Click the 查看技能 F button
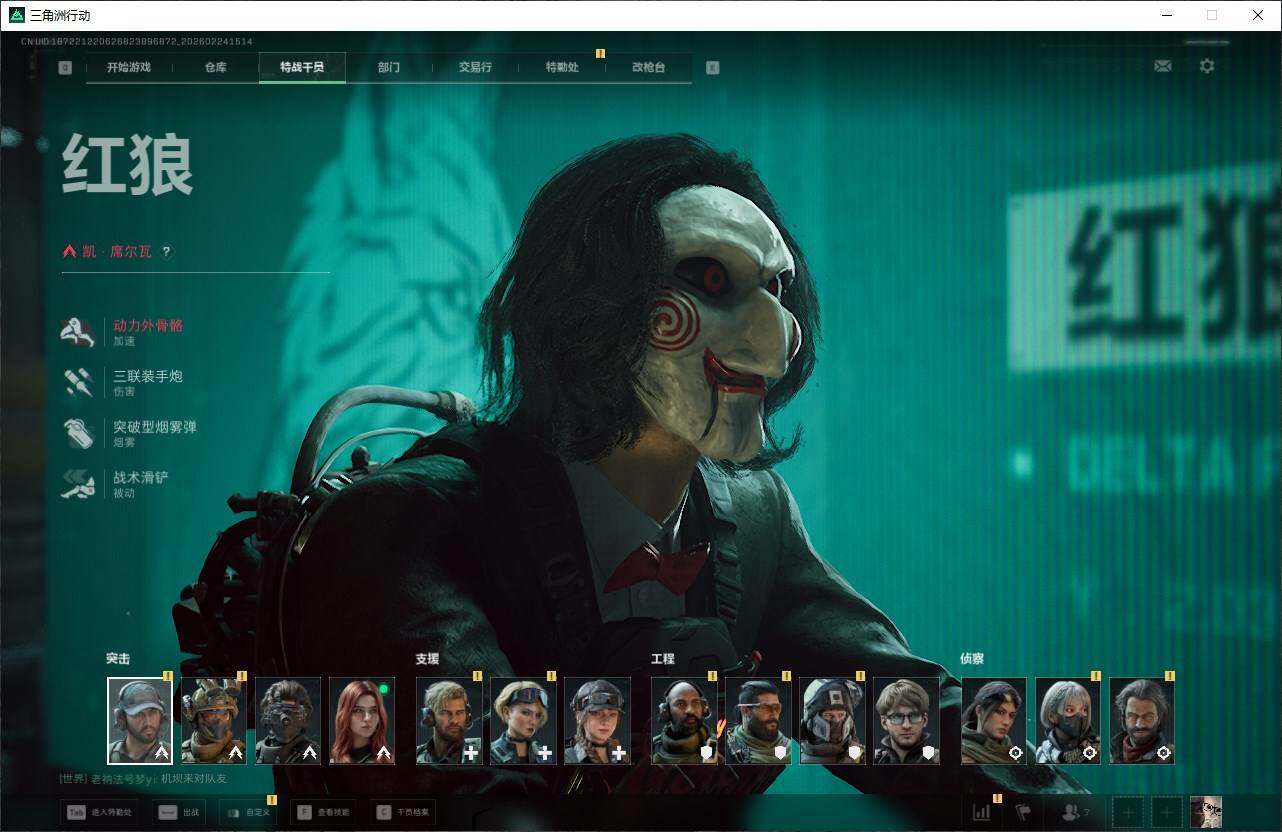Screen dimensions: 1282x832 [323, 813]
